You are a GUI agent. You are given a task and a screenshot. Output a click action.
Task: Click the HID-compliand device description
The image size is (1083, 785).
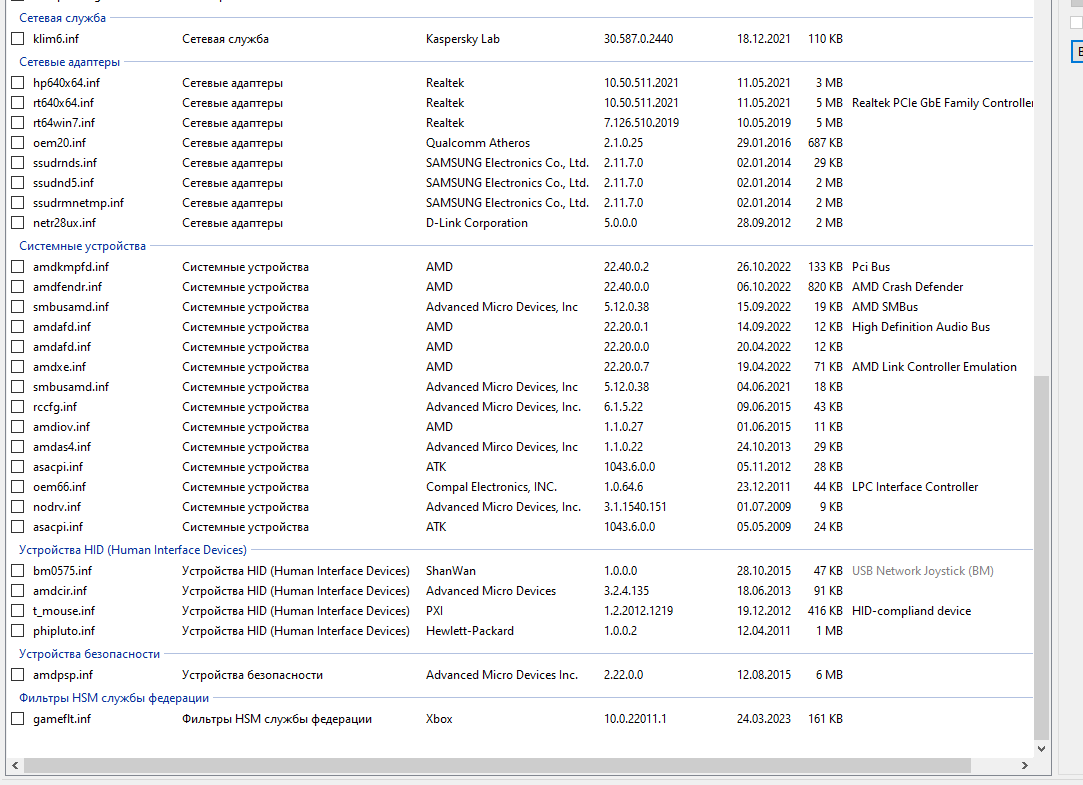pyautogui.click(x=912, y=611)
